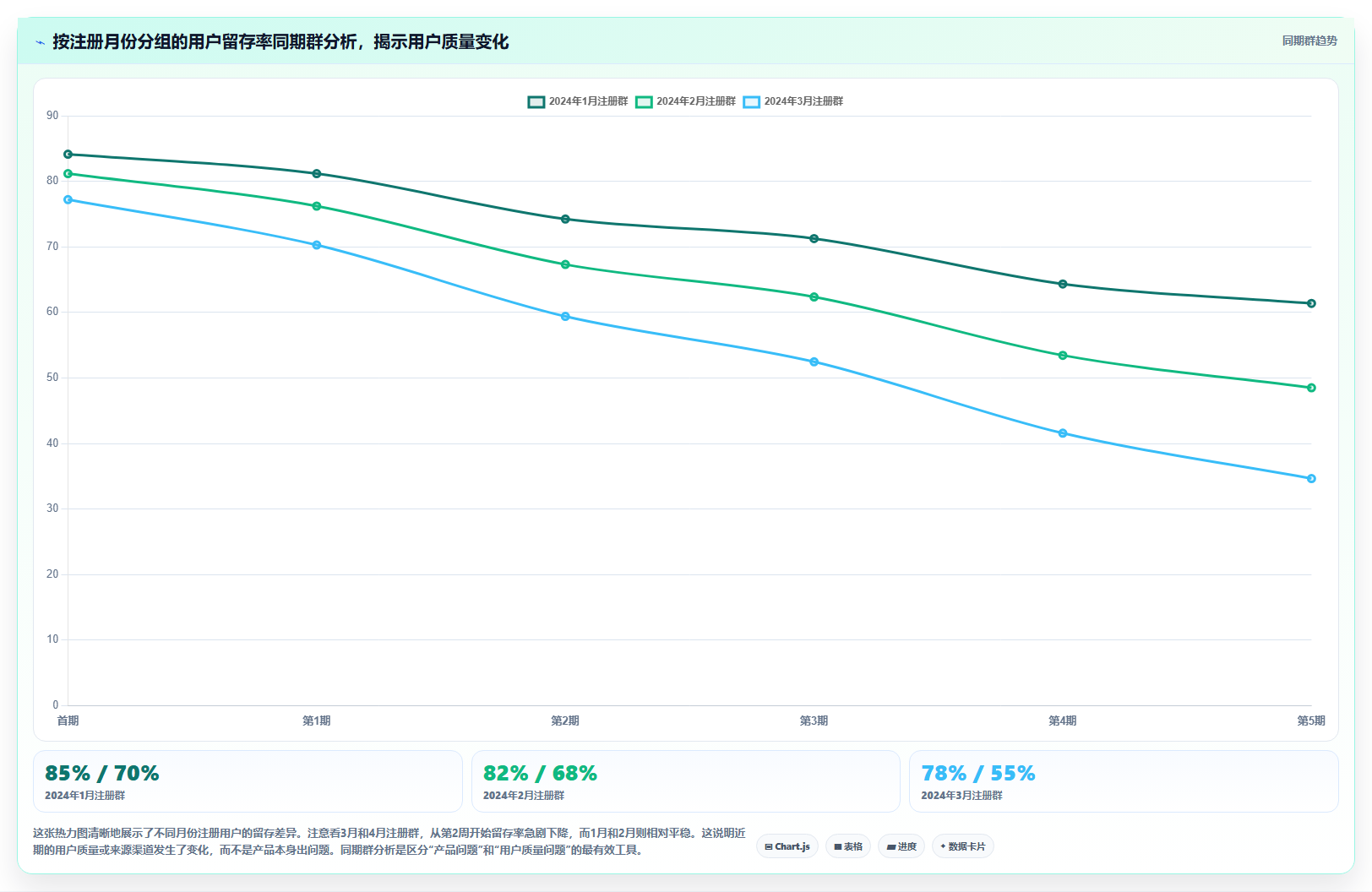The height and width of the screenshot is (892, 1372).
Task: Click the 1月 cohort point at 第1期
Action: pyautogui.click(x=317, y=174)
